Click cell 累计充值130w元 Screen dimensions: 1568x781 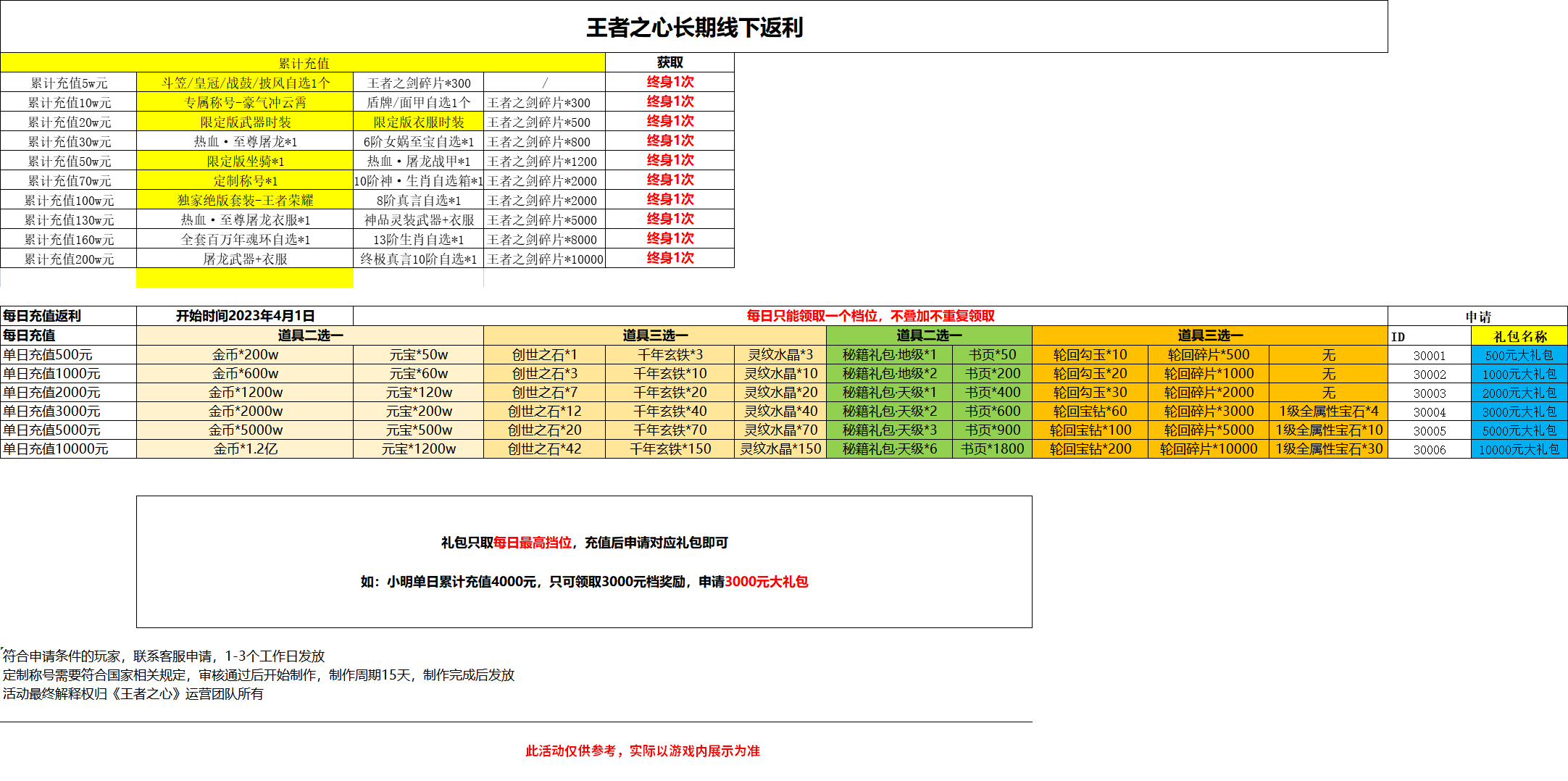point(69,220)
